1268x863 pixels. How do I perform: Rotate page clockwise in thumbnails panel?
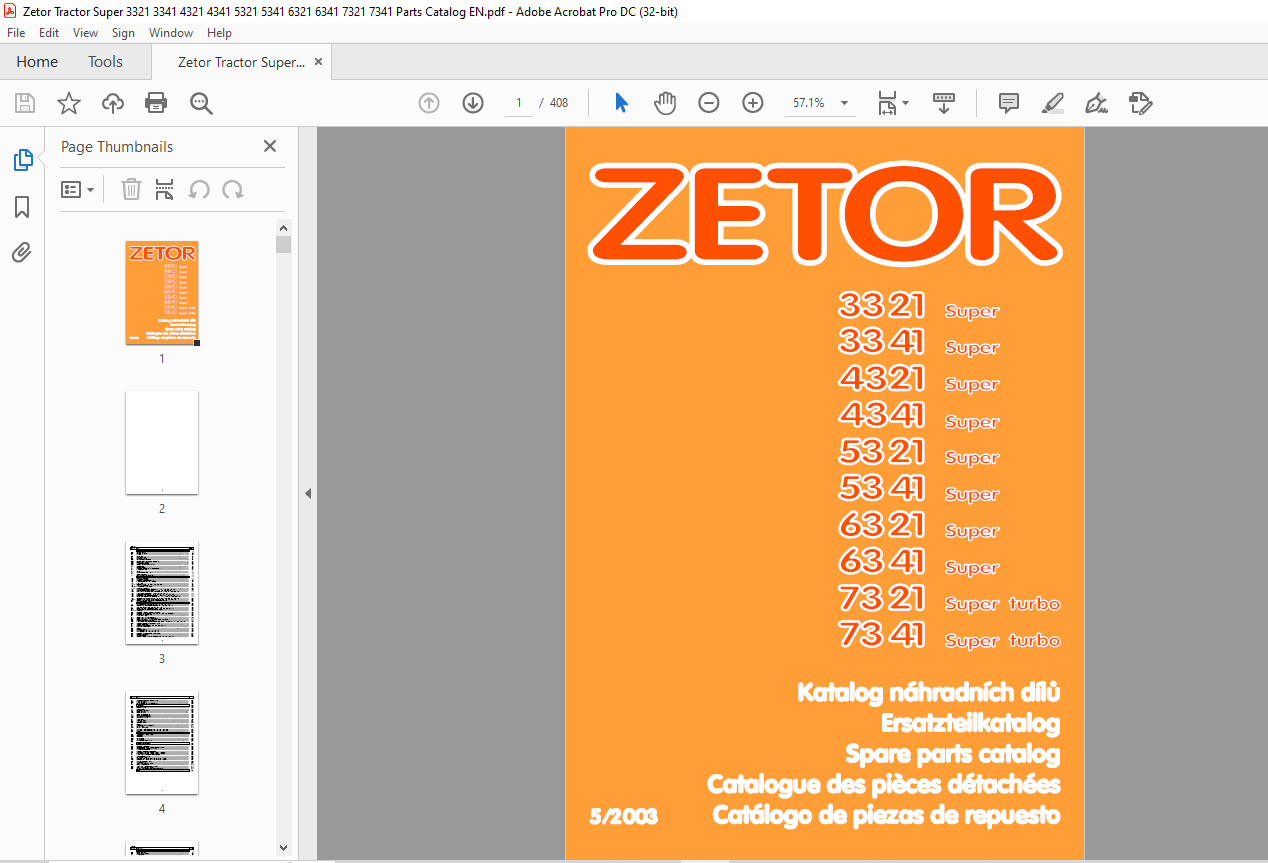click(x=233, y=189)
